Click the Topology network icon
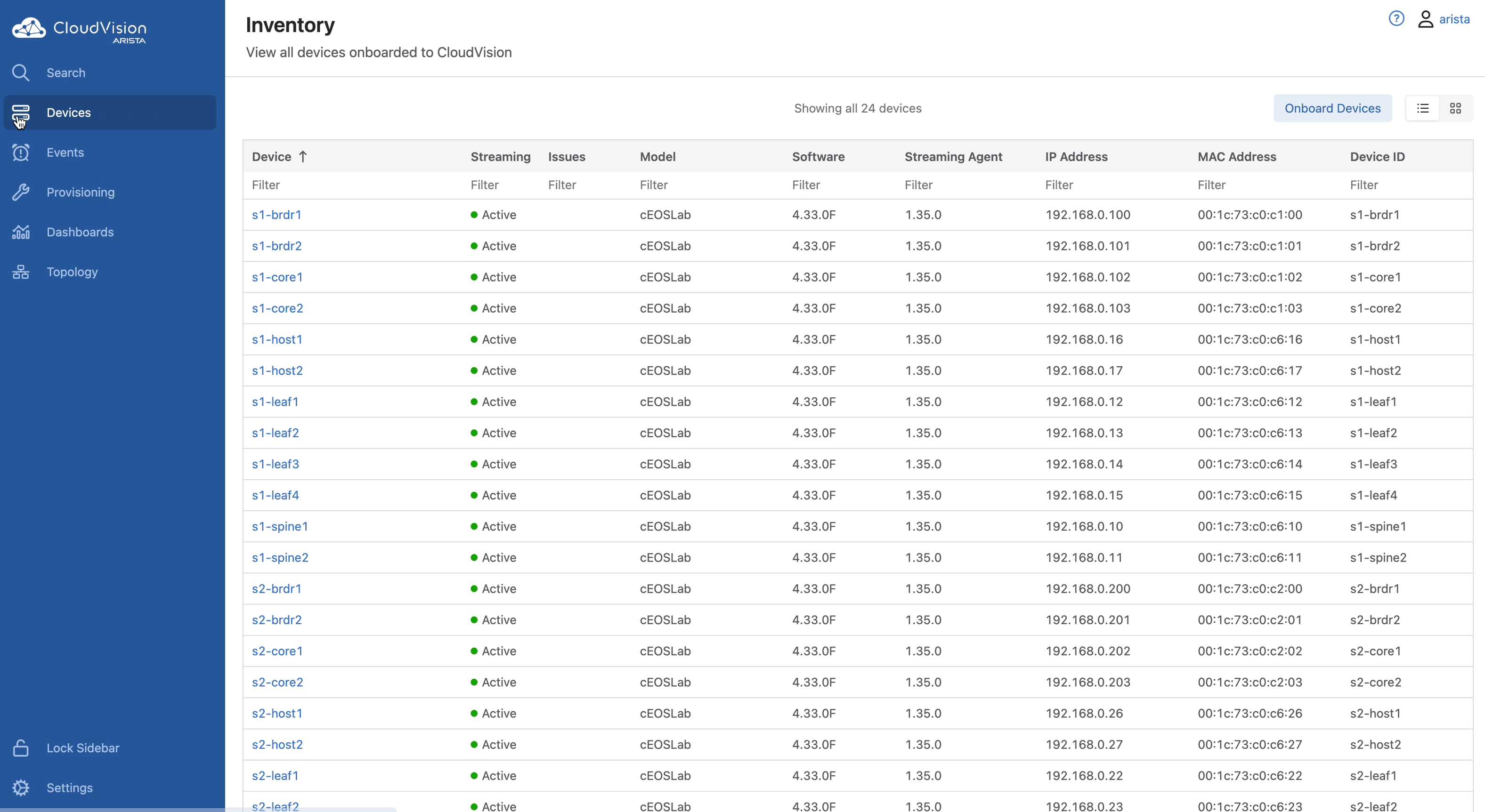The height and width of the screenshot is (812, 1485). click(21, 272)
